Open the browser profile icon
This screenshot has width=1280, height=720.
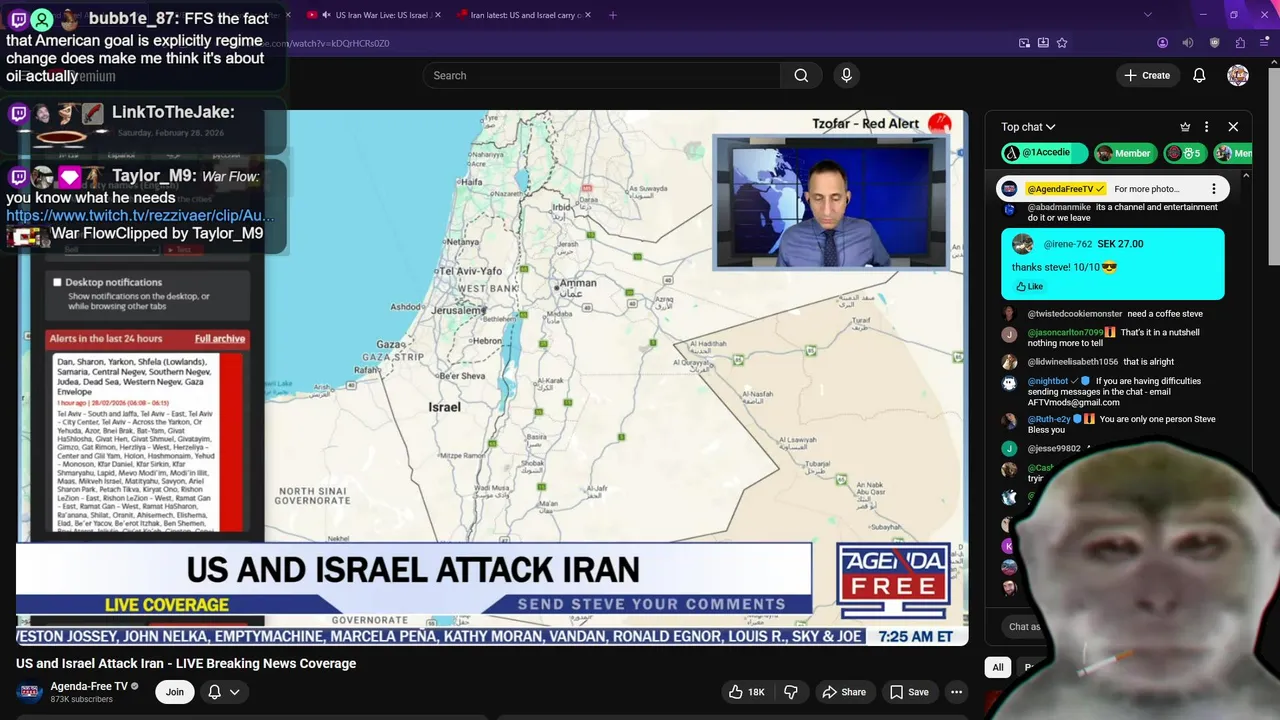pyautogui.click(x=1162, y=43)
